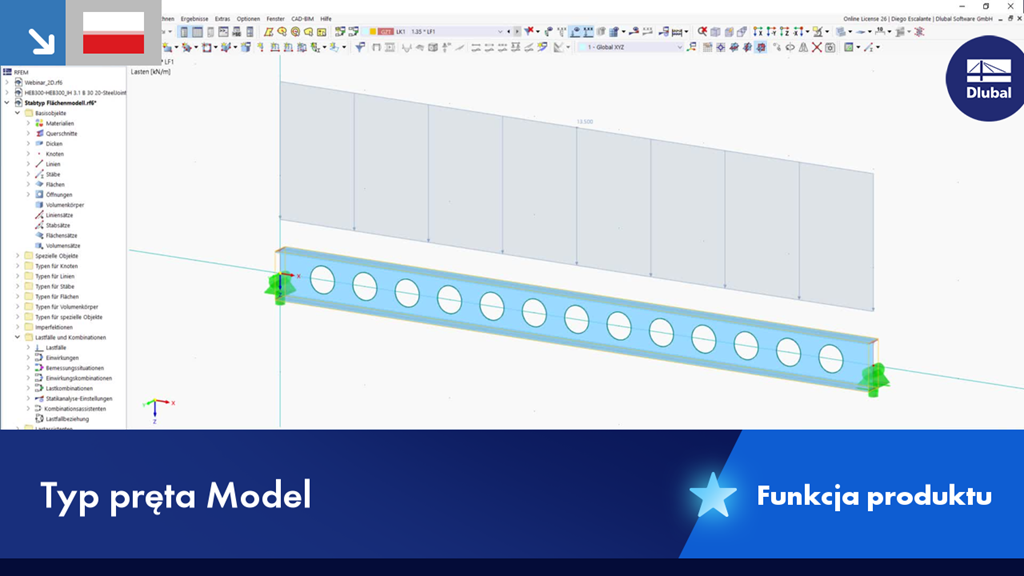
Task: Select Statikanalyse-Einstellungen in the tree
Action: coord(79,398)
